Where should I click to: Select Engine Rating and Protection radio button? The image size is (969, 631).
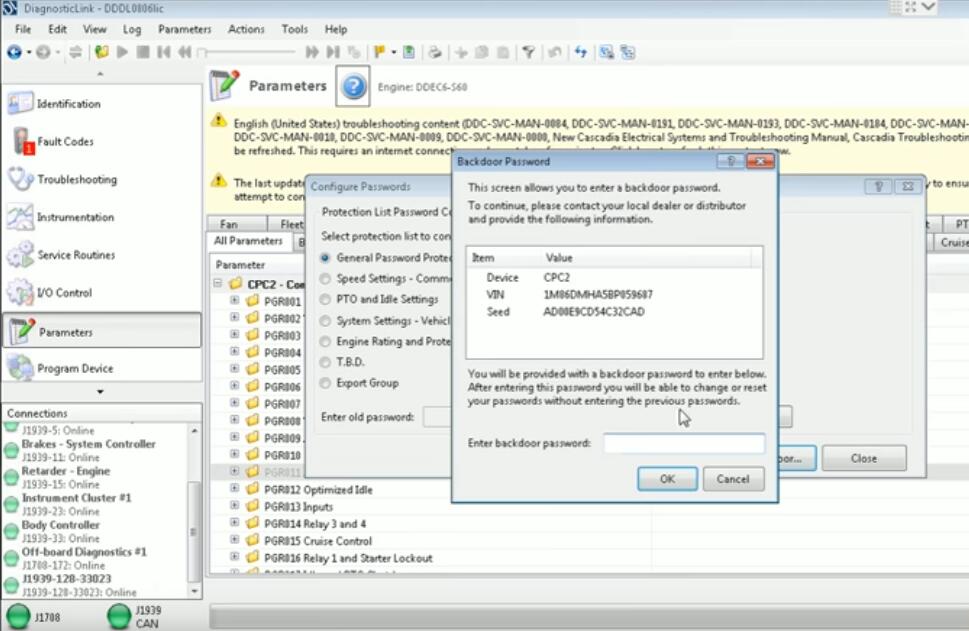coord(325,342)
